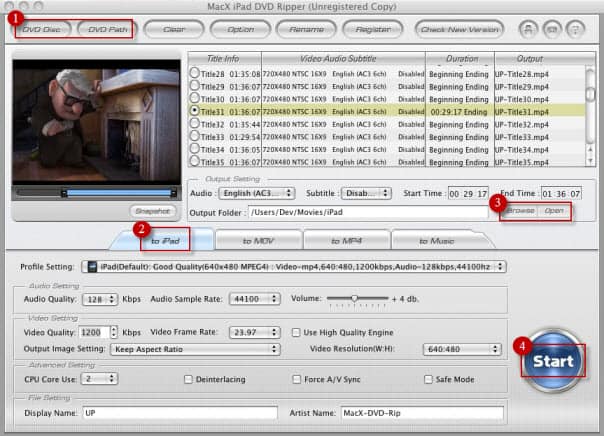
Task: Click the Volume slider handle
Action: click(x=354, y=298)
